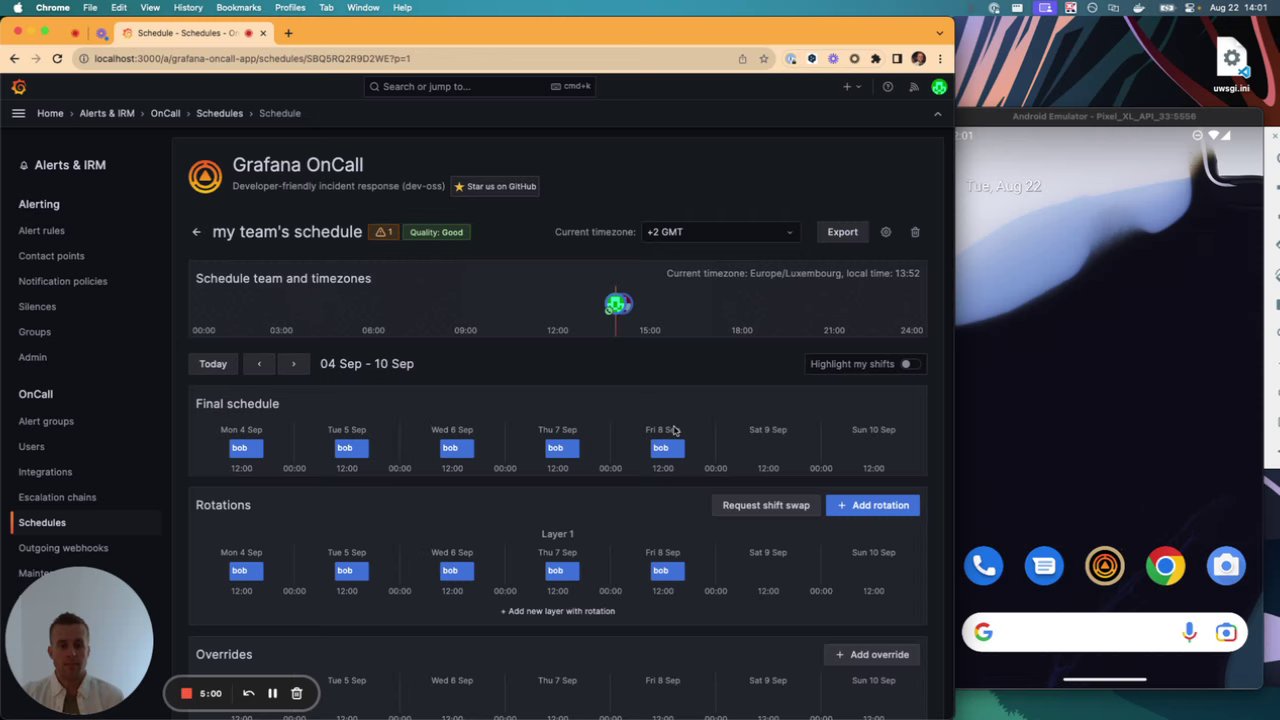Show the next week
The height and width of the screenshot is (720, 1280).
293,364
